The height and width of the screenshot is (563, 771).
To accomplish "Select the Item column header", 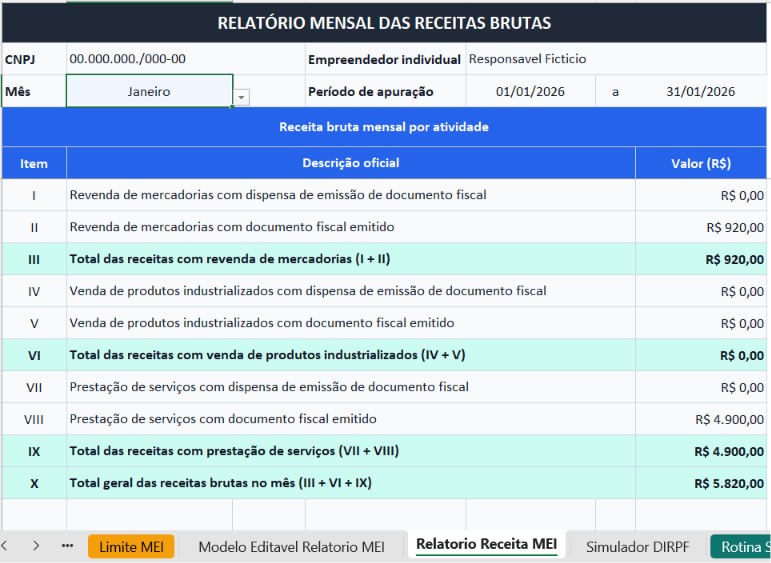I will coord(34,163).
